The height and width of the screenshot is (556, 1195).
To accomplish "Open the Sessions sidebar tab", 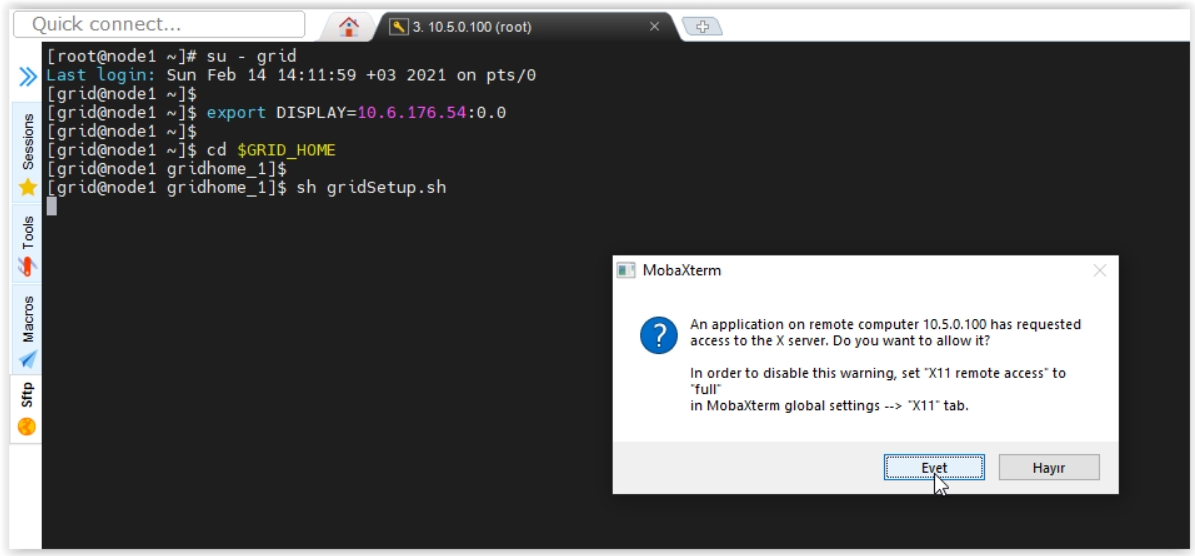I will [27, 152].
